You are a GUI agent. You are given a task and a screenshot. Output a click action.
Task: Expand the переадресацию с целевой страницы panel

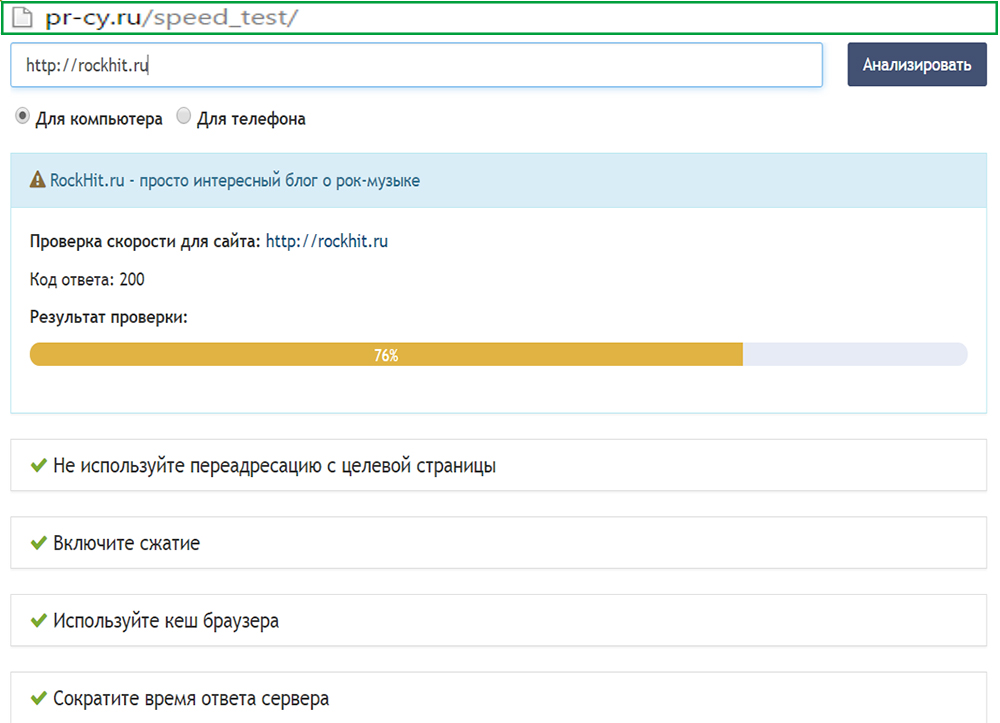point(500,464)
